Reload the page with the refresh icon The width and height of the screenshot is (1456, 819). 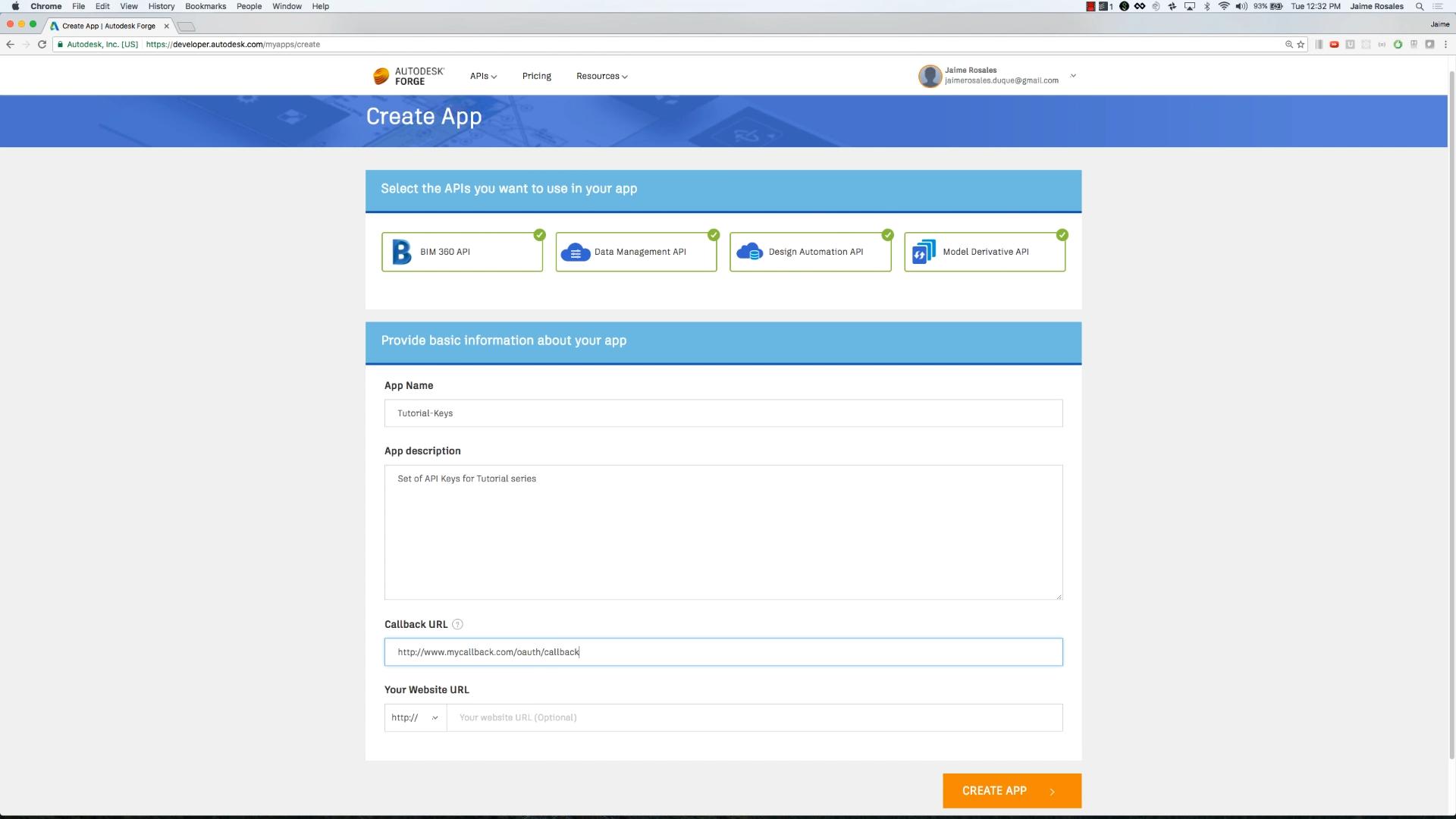42,45
